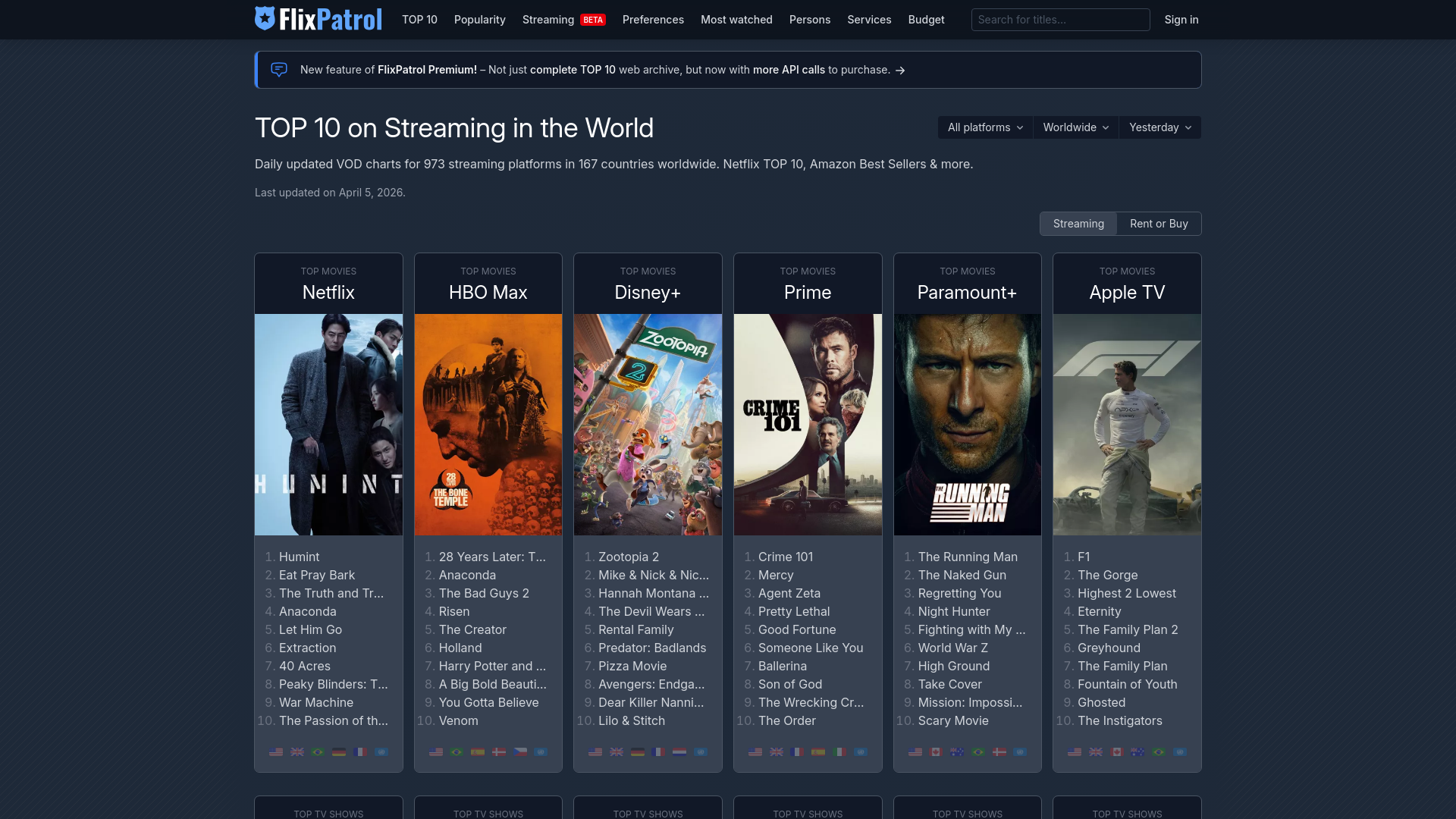1456x819 pixels.
Task: Open the Worldwide region dropdown
Action: [1075, 127]
